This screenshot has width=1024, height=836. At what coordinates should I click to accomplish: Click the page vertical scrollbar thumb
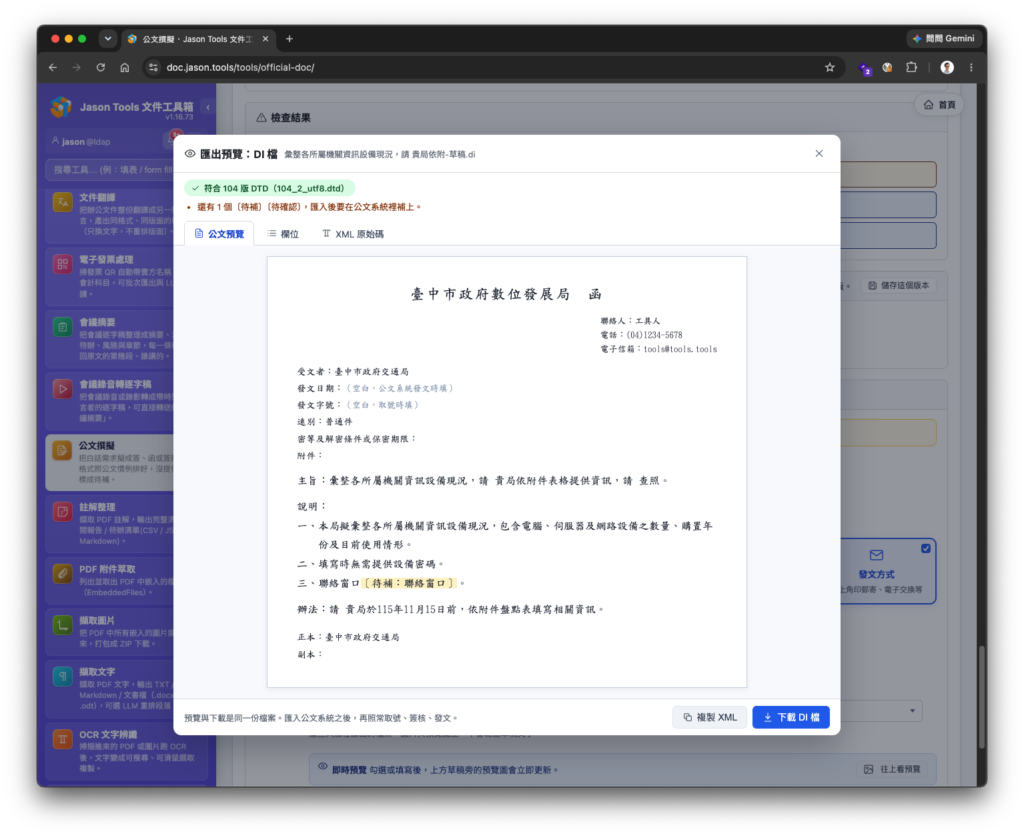(982, 697)
